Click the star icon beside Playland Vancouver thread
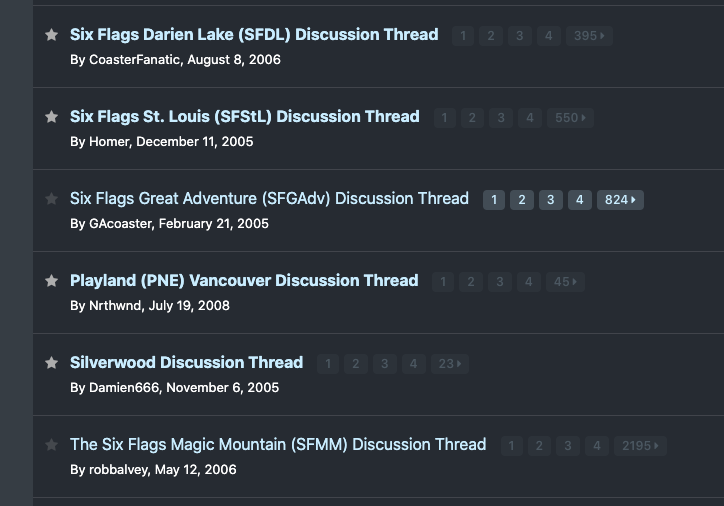 (52, 281)
